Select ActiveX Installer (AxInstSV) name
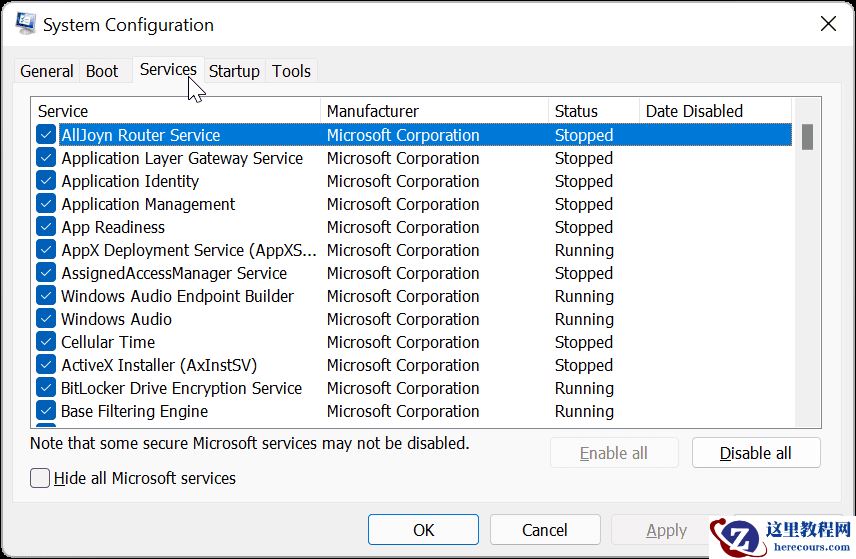 159,365
